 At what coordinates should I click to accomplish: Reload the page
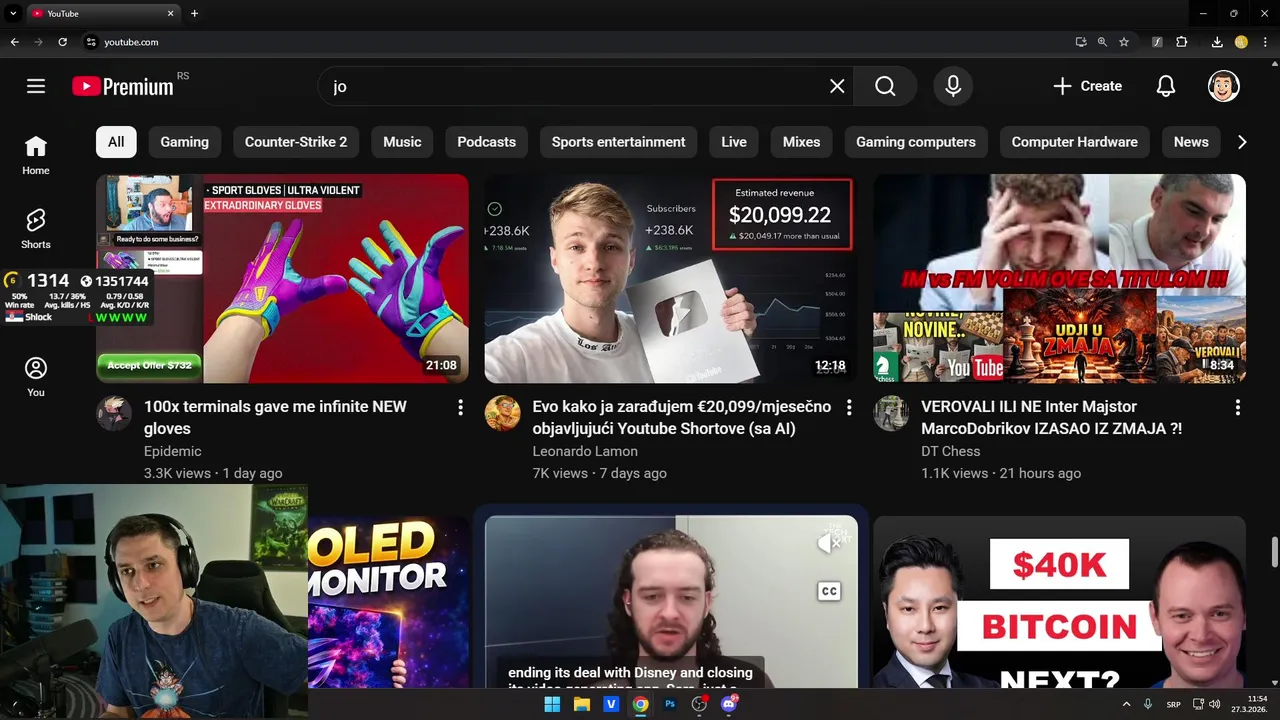[62, 42]
